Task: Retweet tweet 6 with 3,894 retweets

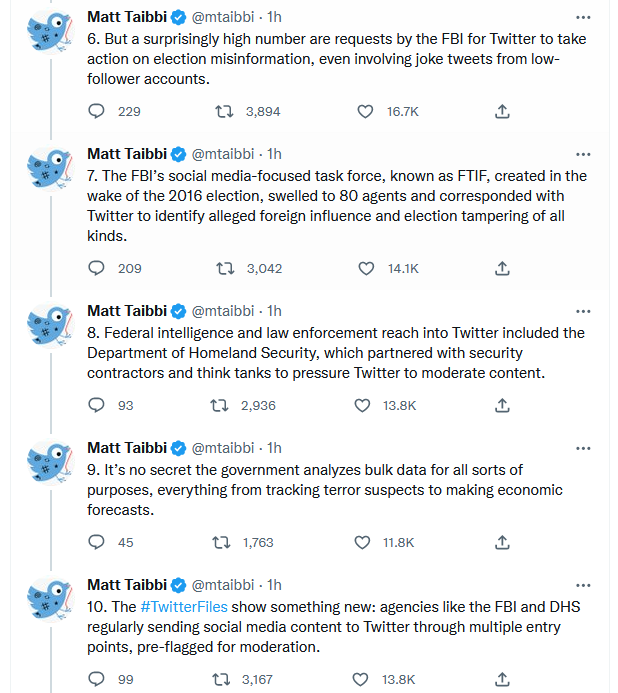Action: click(224, 111)
